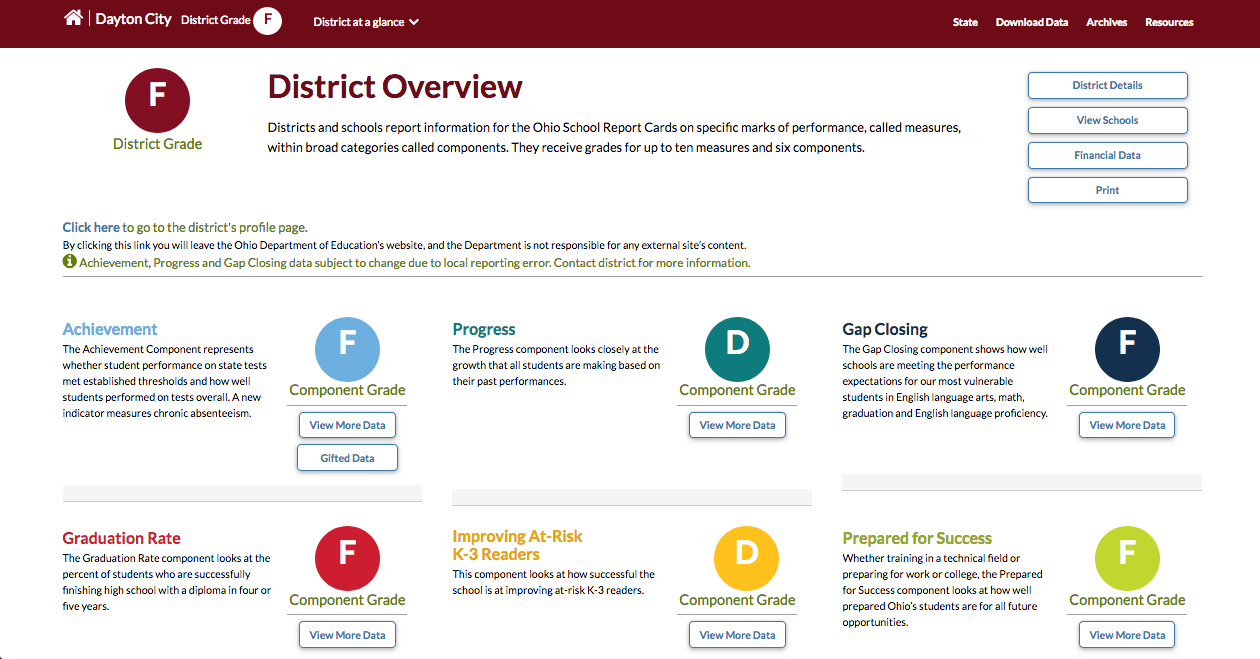This screenshot has height=659, width=1260.
Task: Click the header District Grade text
Action: pos(215,20)
